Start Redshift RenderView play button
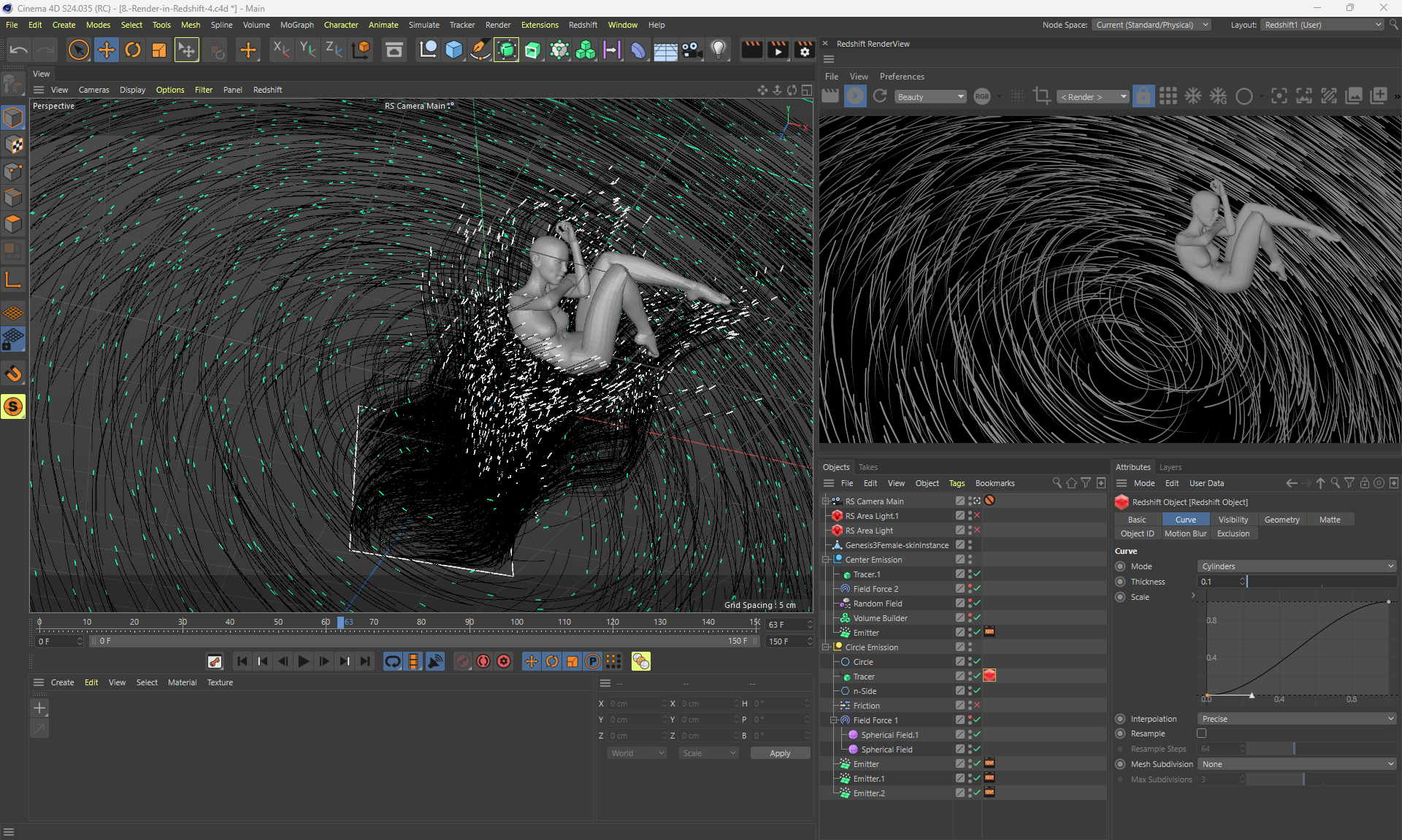1402x840 pixels. coord(855,96)
